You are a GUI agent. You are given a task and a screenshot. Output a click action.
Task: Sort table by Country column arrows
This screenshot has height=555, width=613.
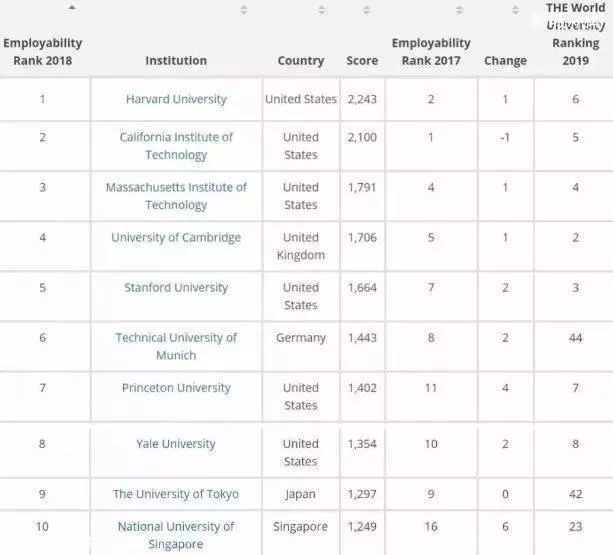(321, 10)
